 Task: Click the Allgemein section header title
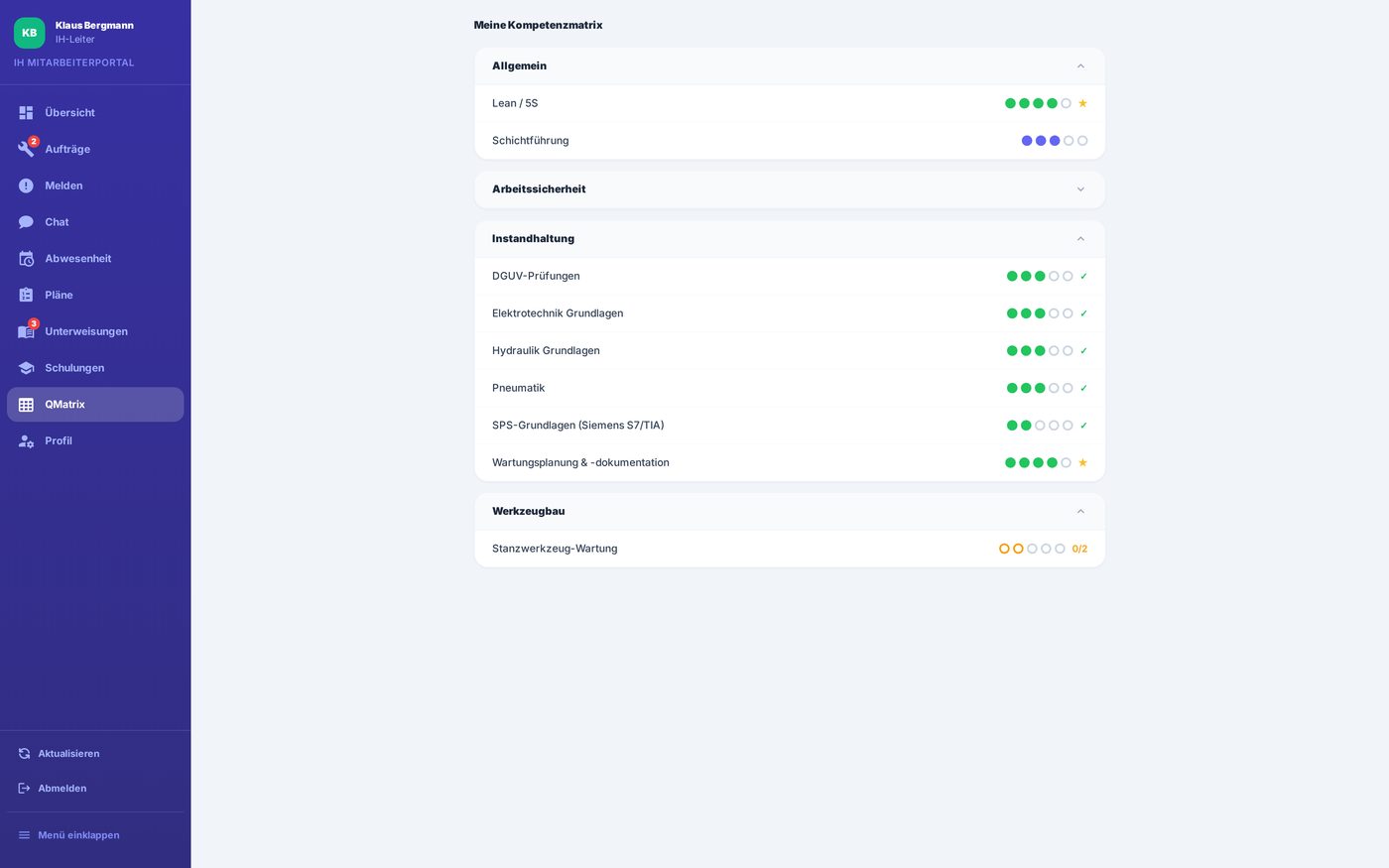519,66
